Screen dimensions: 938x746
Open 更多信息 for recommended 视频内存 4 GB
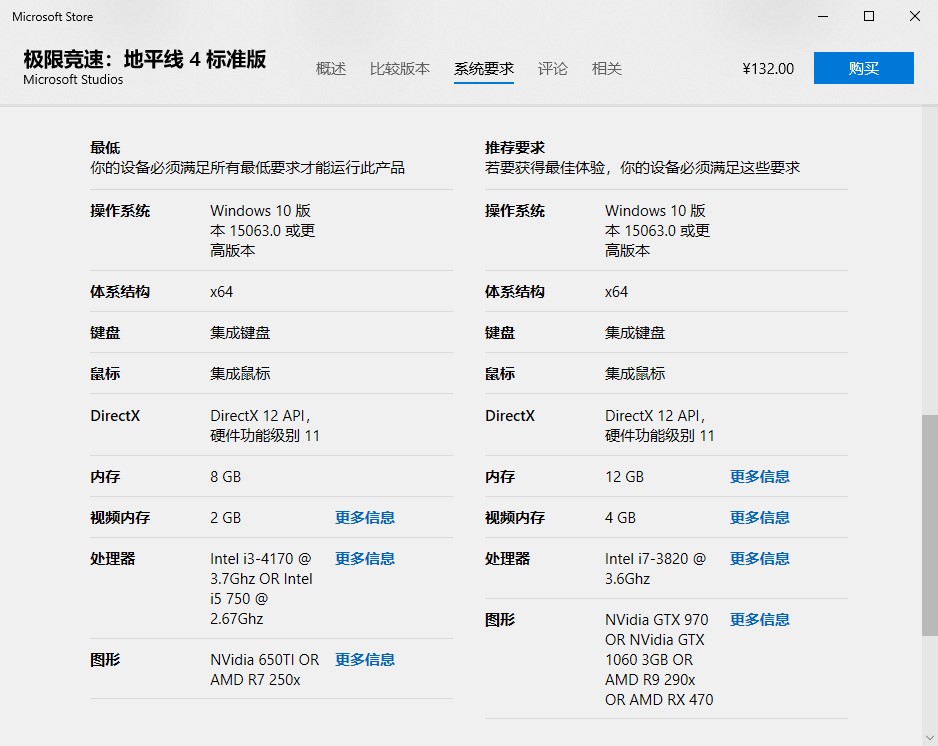758,517
